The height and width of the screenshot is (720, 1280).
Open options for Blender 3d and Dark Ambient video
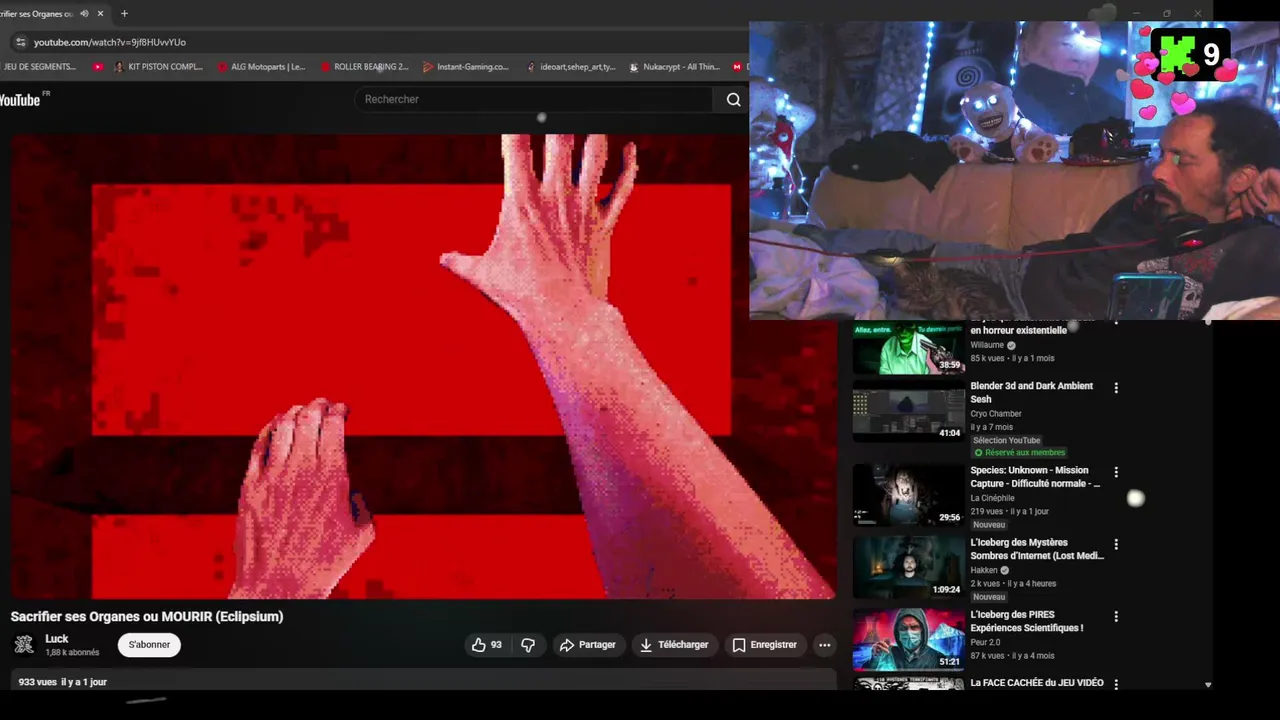pos(1116,388)
